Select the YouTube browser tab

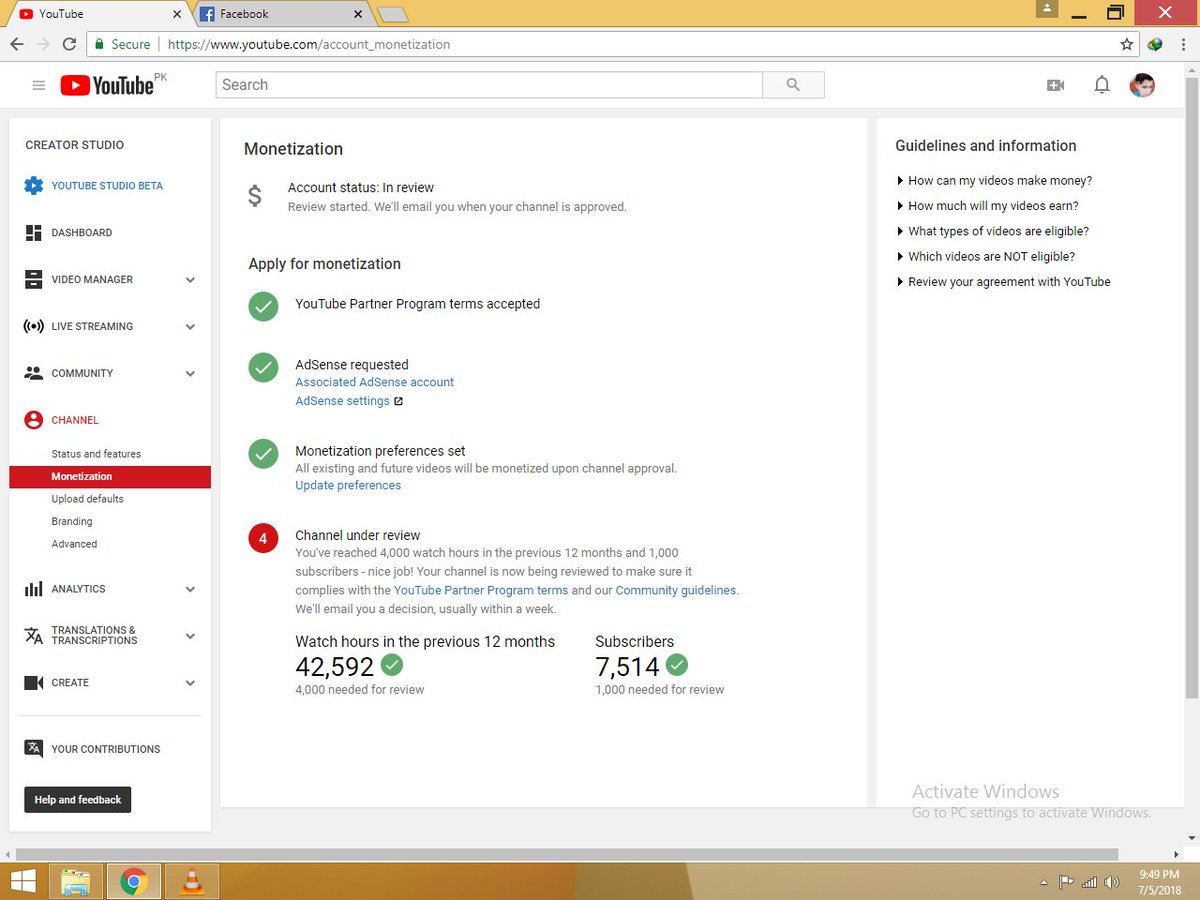point(98,14)
